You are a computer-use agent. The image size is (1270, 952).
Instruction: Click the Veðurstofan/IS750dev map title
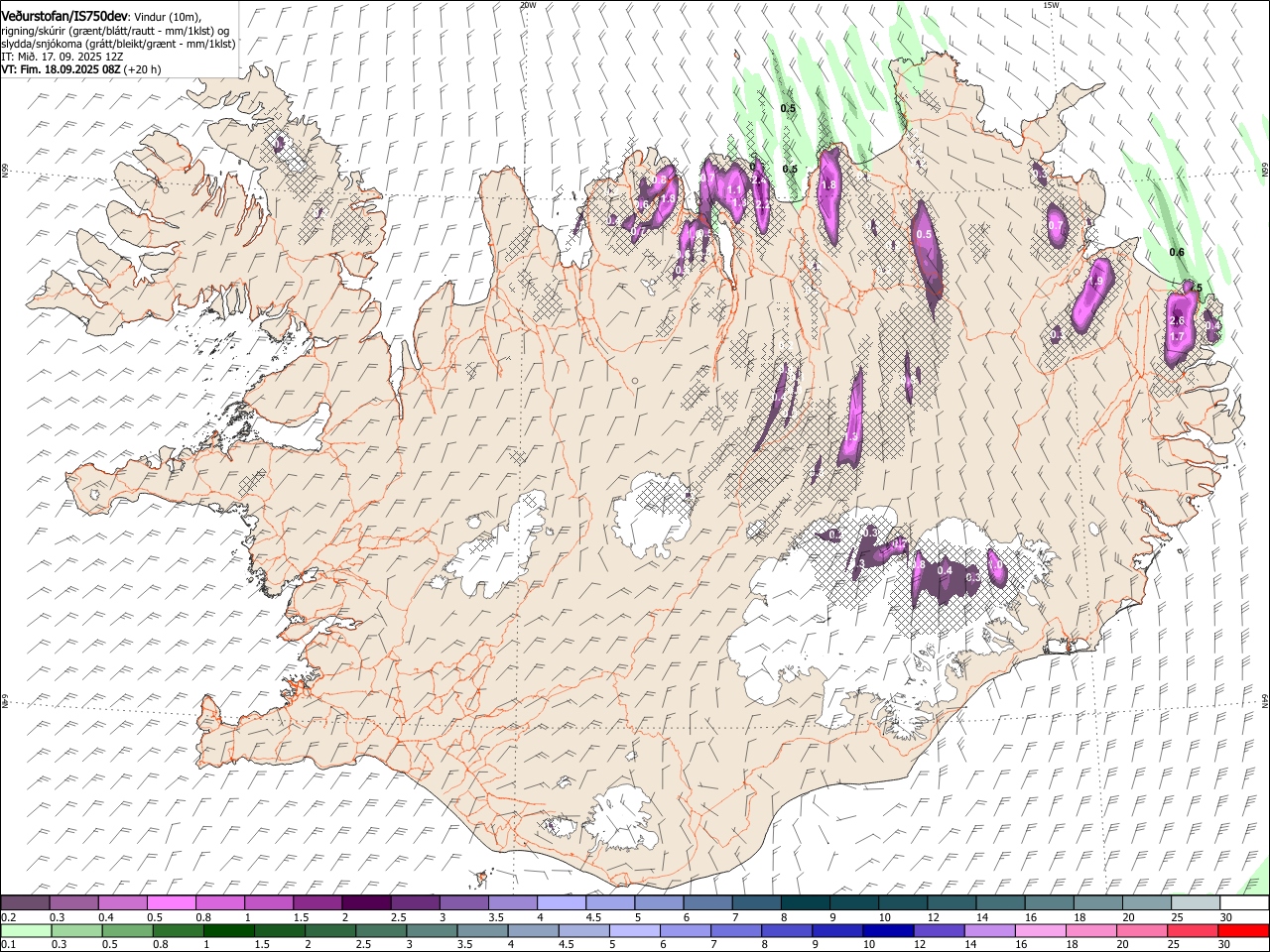point(64,16)
